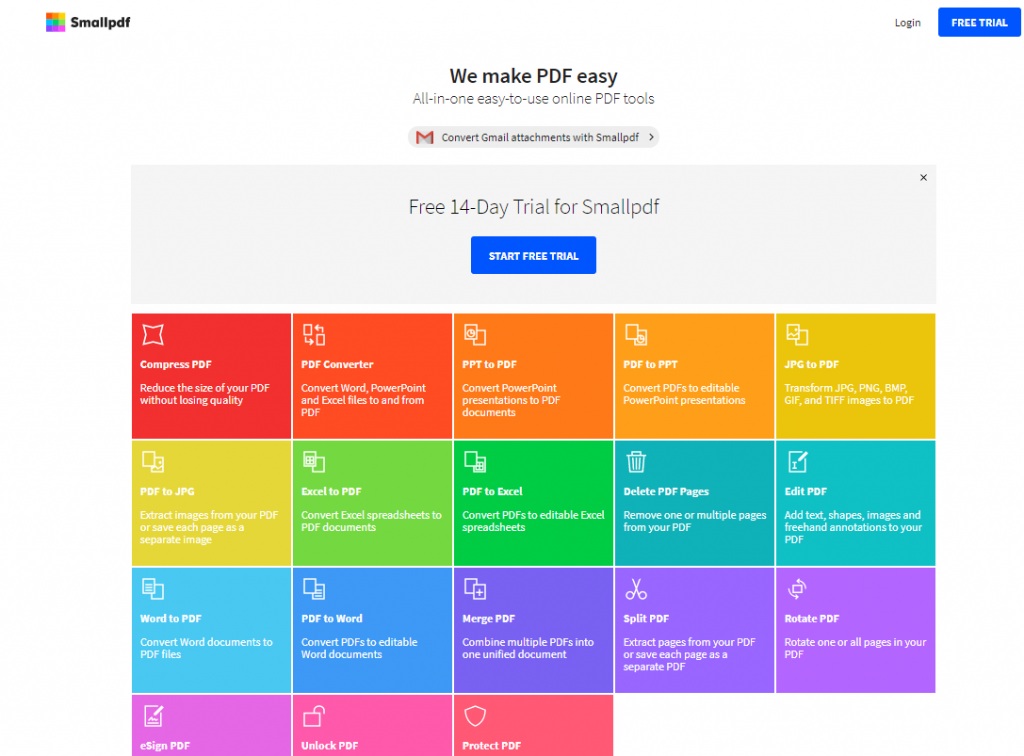1024x756 pixels.
Task: Open the Delete PDF Pages title
Action: coord(666,492)
